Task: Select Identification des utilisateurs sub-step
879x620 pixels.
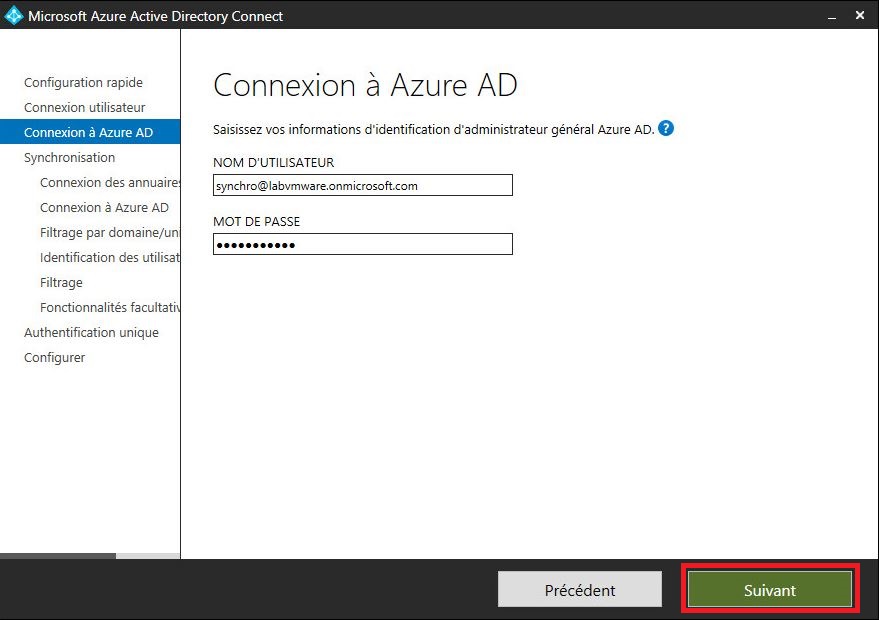Action: [x=110, y=257]
